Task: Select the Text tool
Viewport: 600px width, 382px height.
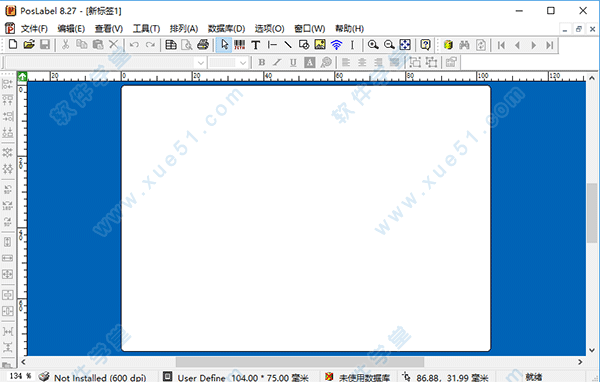Action: [256, 45]
